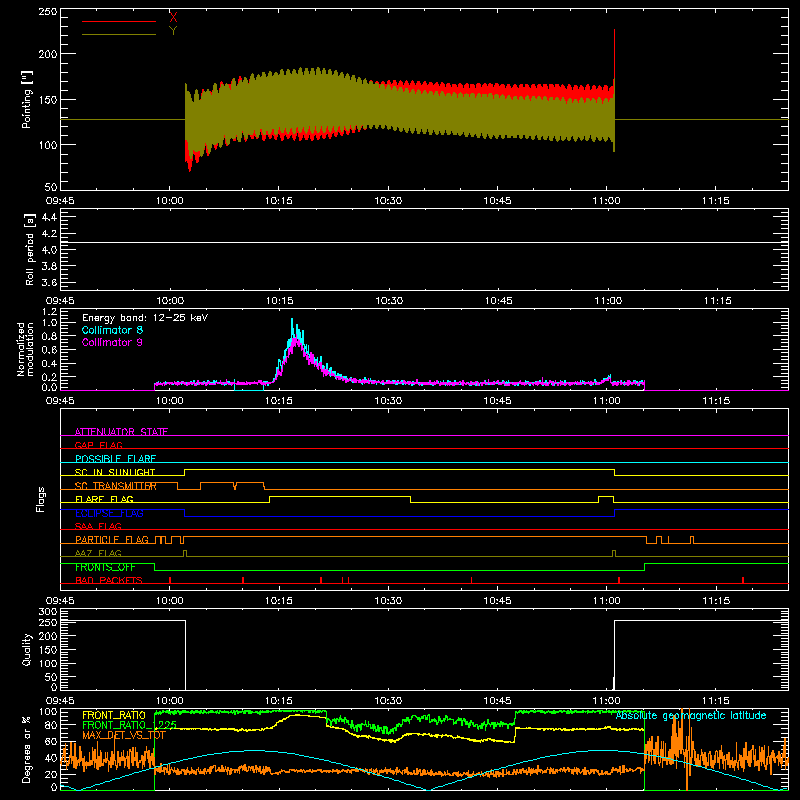Click 10:15 time label under Pointing plot
800x800 pixels.
click(279, 201)
